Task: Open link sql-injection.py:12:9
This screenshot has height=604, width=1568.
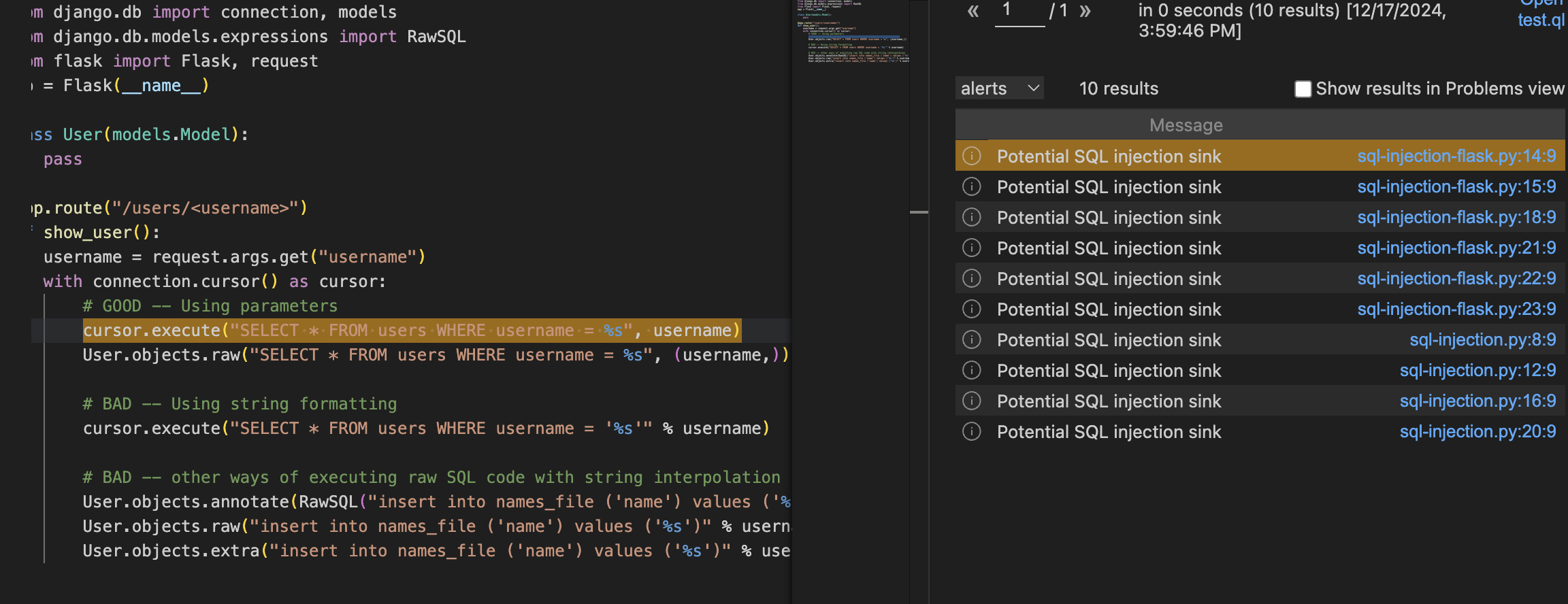Action: tap(1477, 370)
